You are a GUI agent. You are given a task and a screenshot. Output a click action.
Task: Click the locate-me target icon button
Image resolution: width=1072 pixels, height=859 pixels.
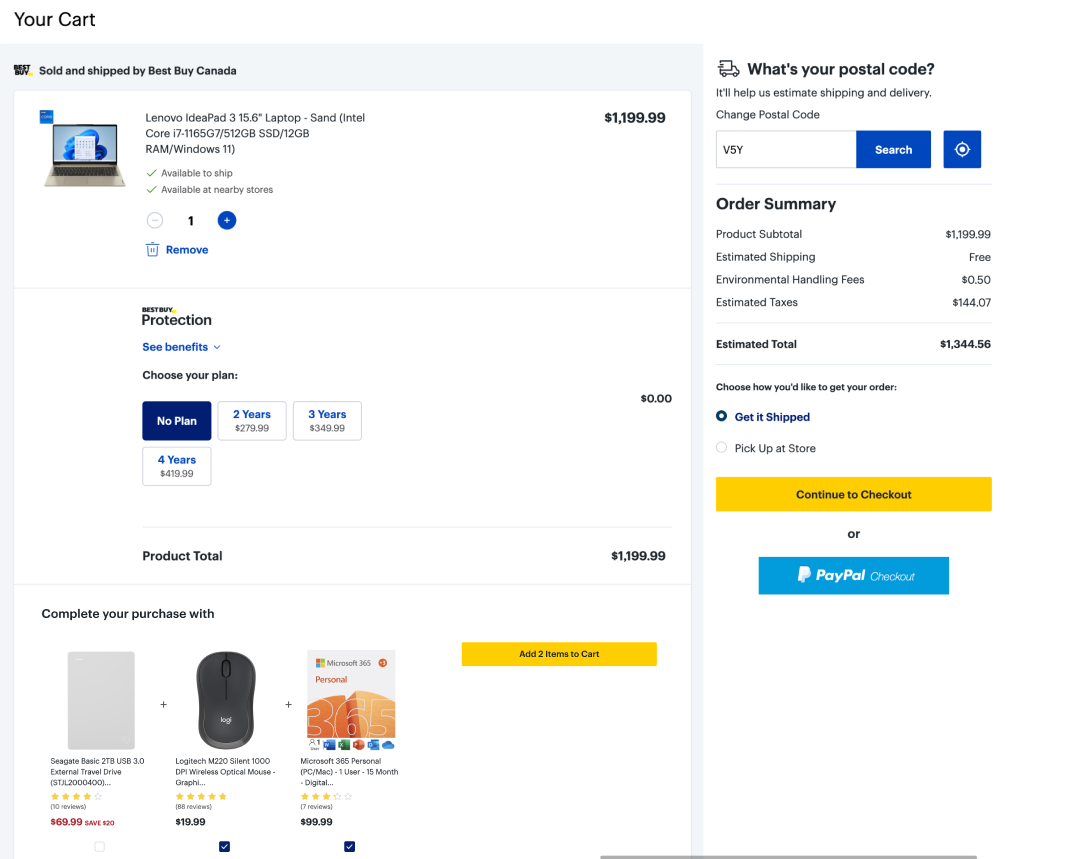(x=962, y=149)
